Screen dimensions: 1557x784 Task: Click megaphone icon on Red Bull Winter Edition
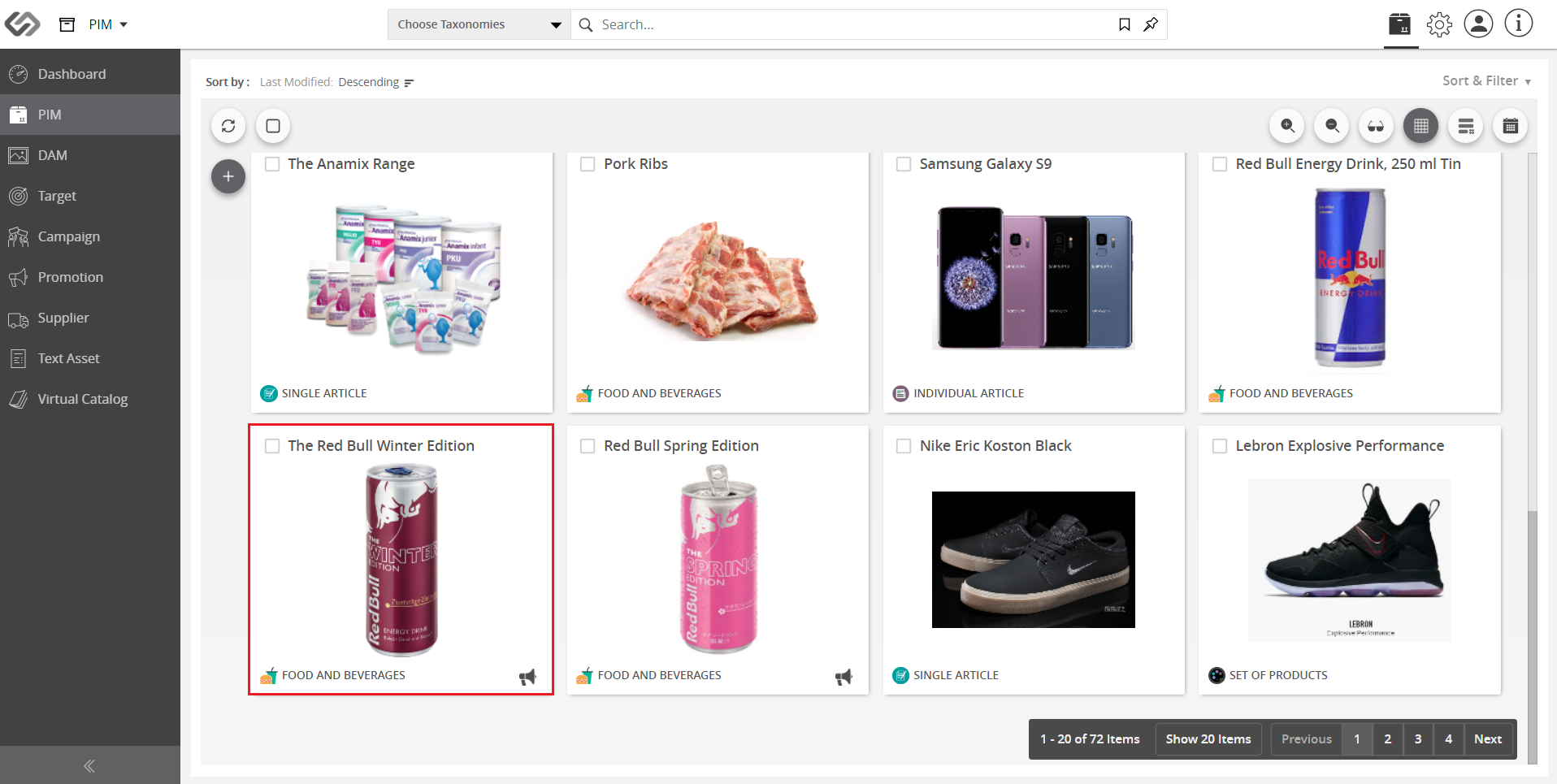point(527,677)
